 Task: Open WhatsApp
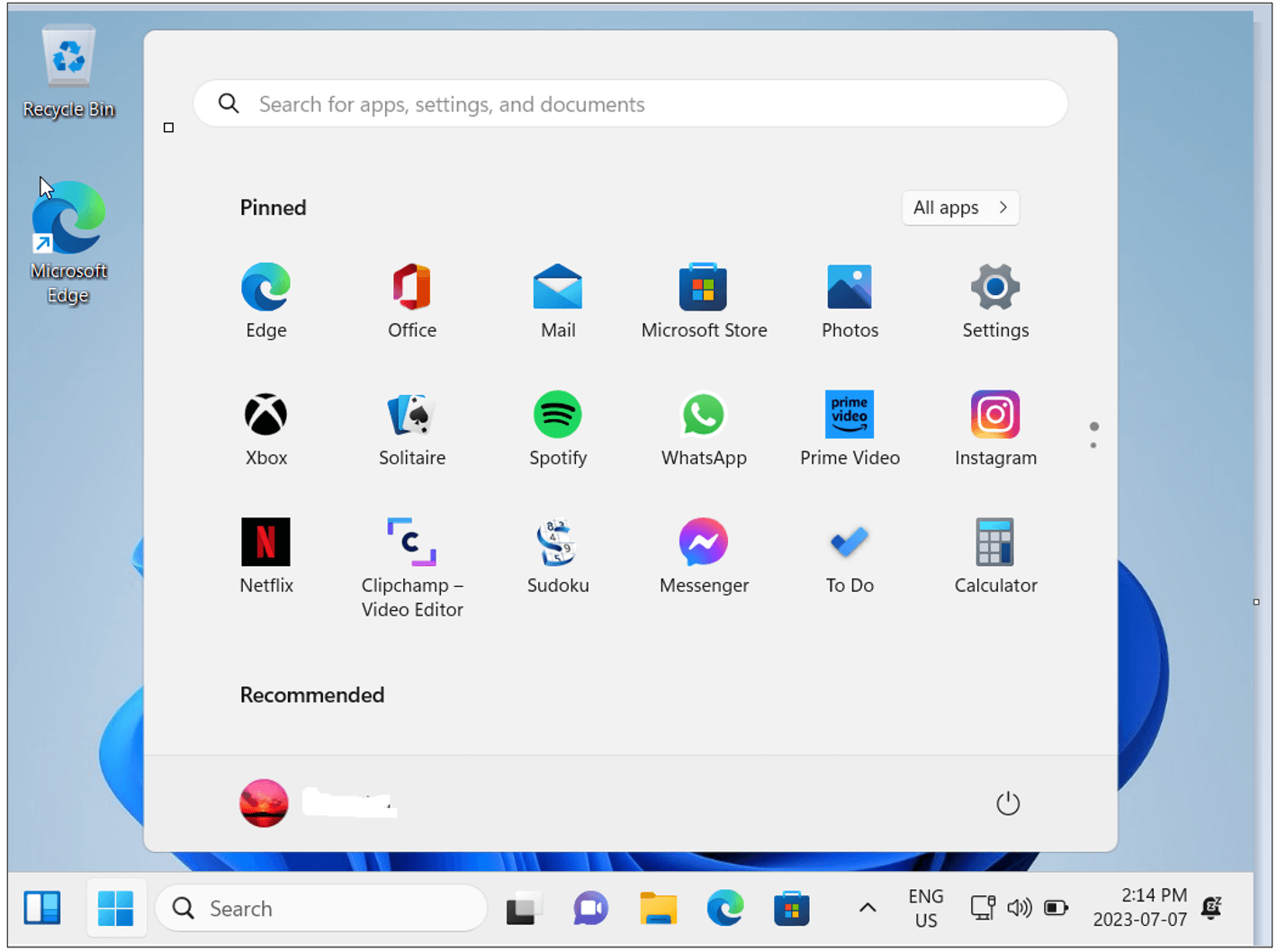pos(704,428)
